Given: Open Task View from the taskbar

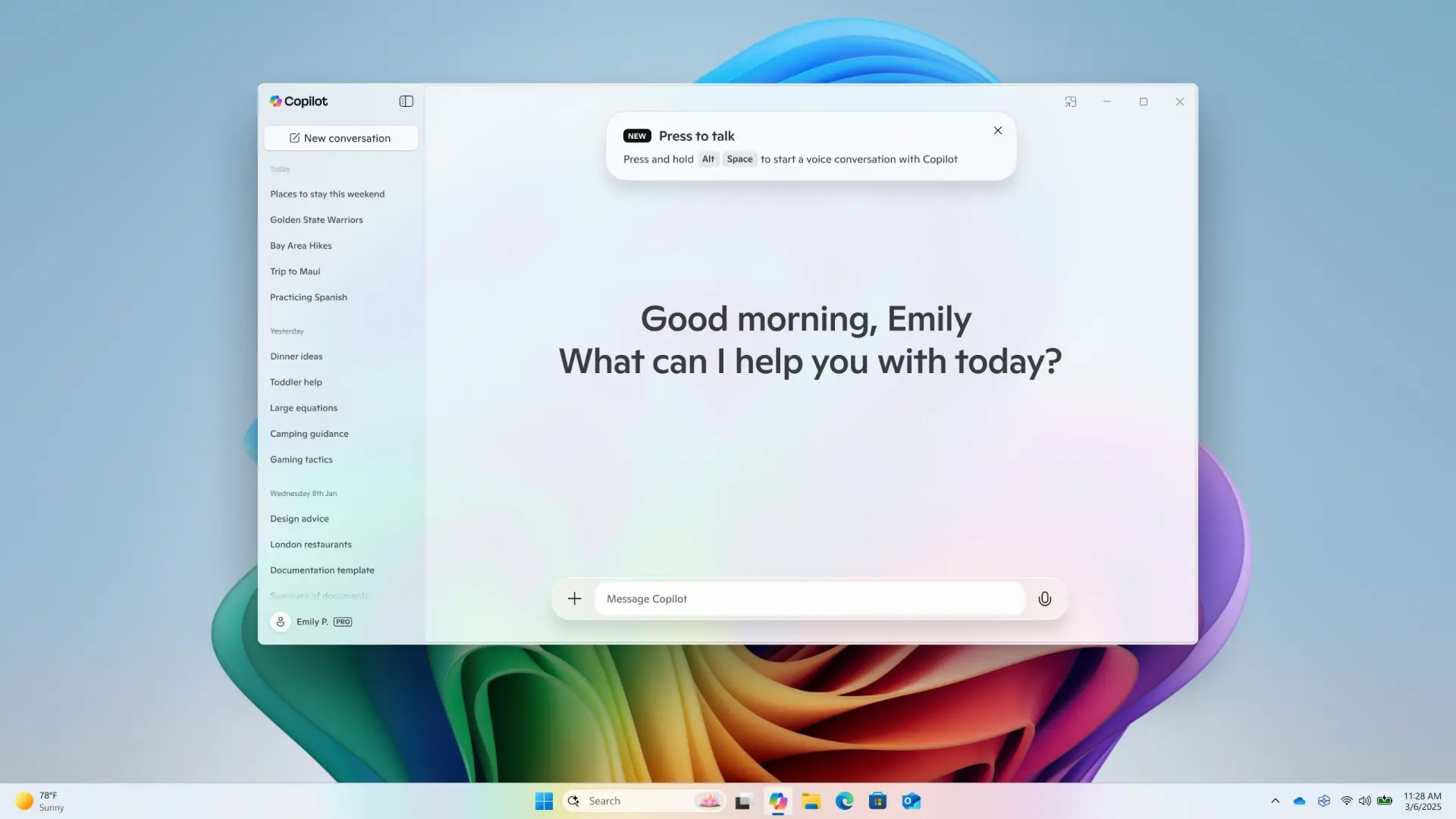Looking at the screenshot, I should coord(743,801).
